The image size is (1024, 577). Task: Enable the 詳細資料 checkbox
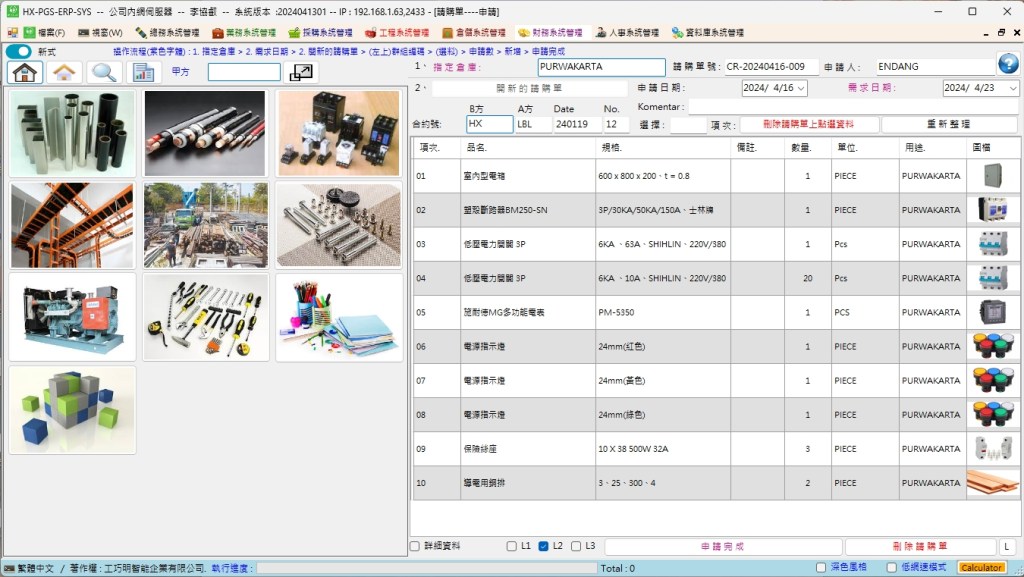(415, 546)
